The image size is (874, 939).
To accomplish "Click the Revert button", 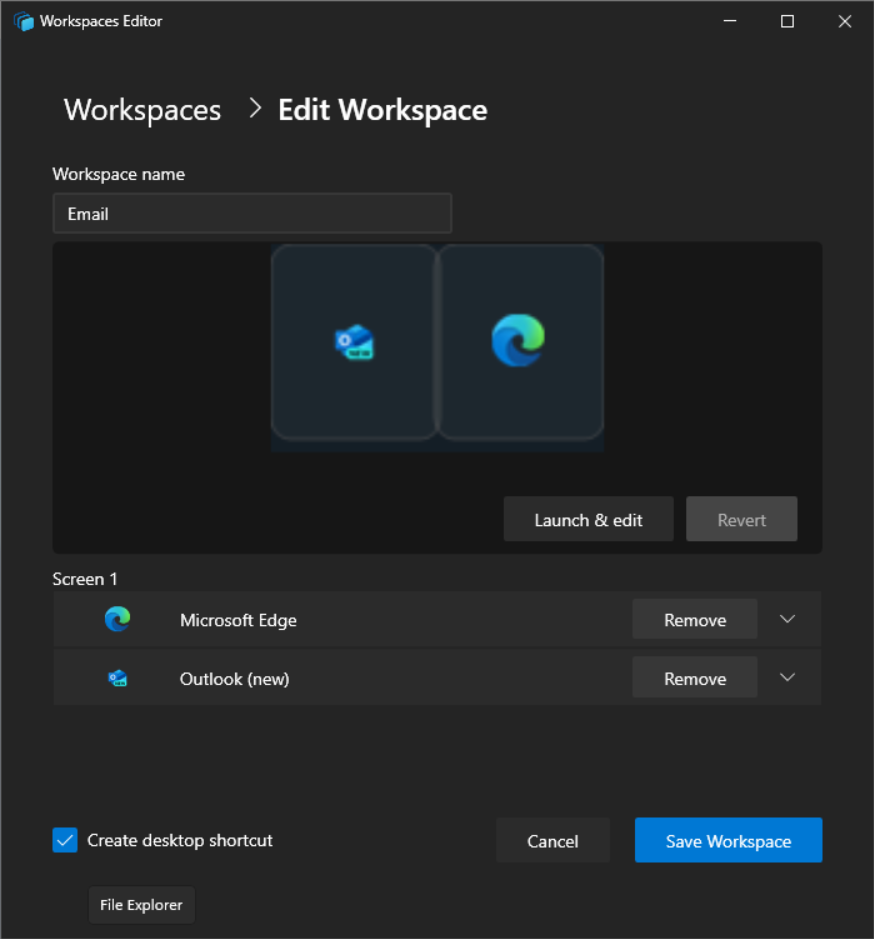I will 742,519.
